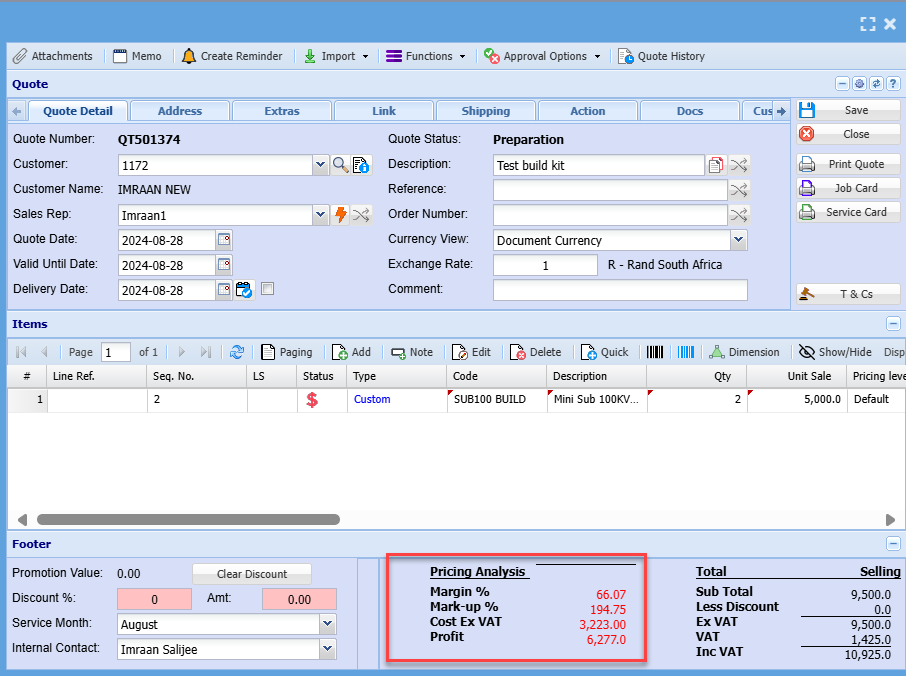Open the Functions menu
This screenshot has width=906, height=676.
click(426, 56)
